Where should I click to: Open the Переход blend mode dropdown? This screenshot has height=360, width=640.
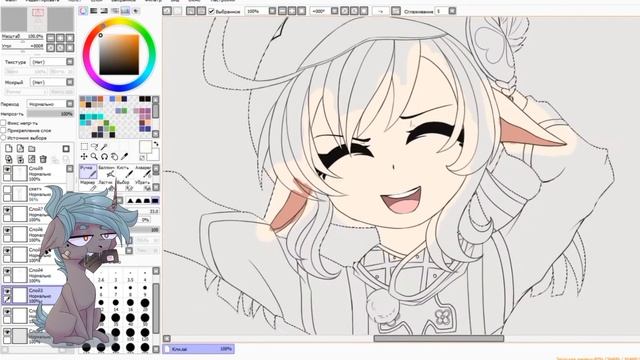pos(51,104)
